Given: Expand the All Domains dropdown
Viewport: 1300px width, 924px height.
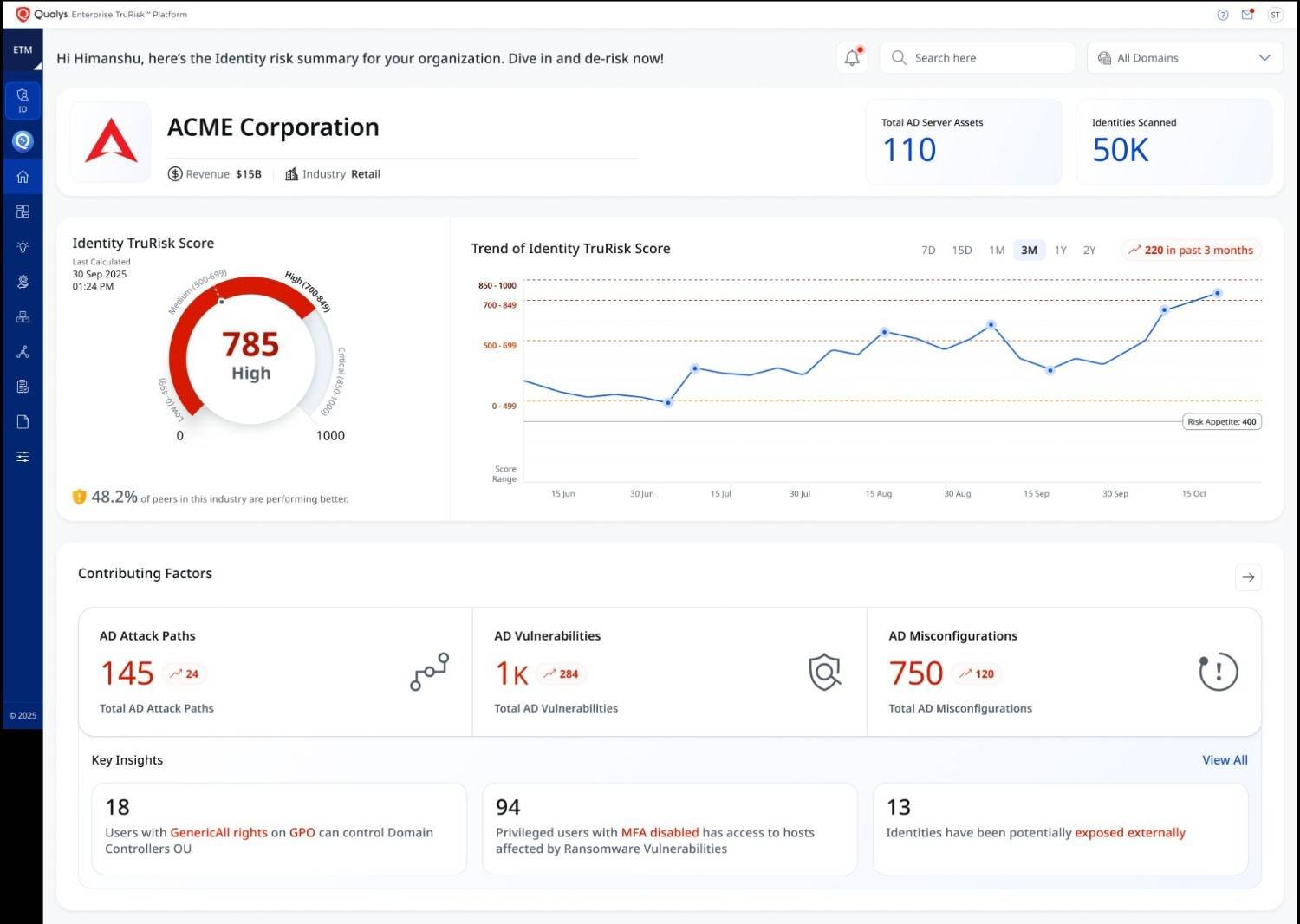Looking at the screenshot, I should click(1184, 58).
